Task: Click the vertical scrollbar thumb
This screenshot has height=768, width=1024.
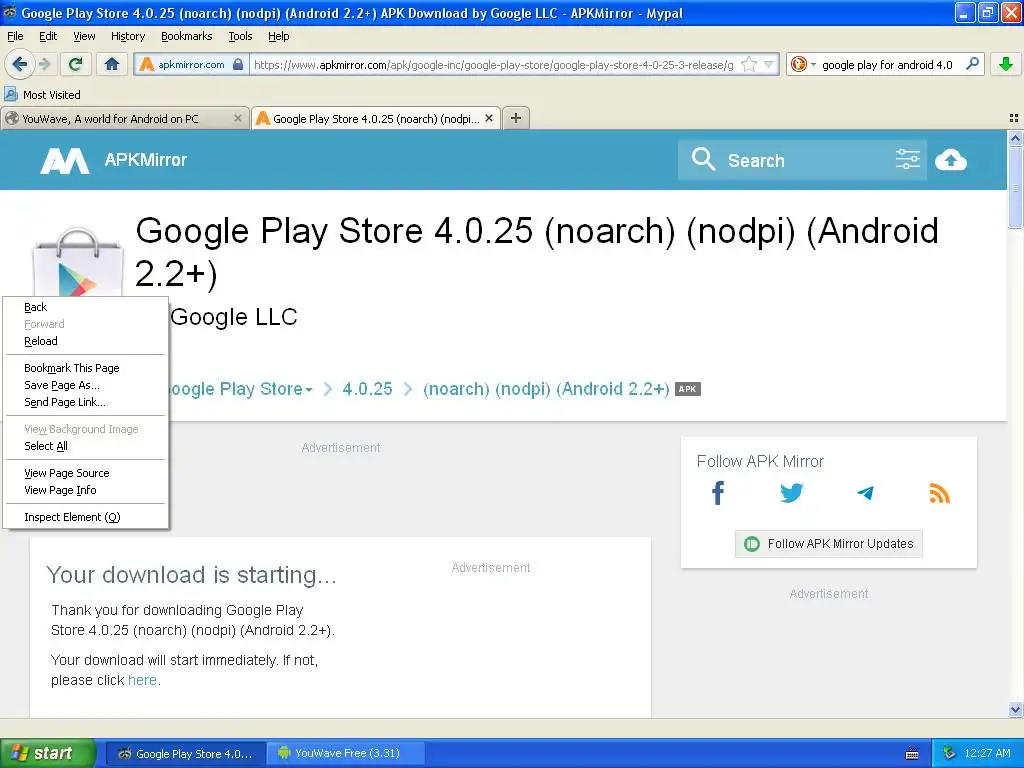Action: tap(1015, 187)
